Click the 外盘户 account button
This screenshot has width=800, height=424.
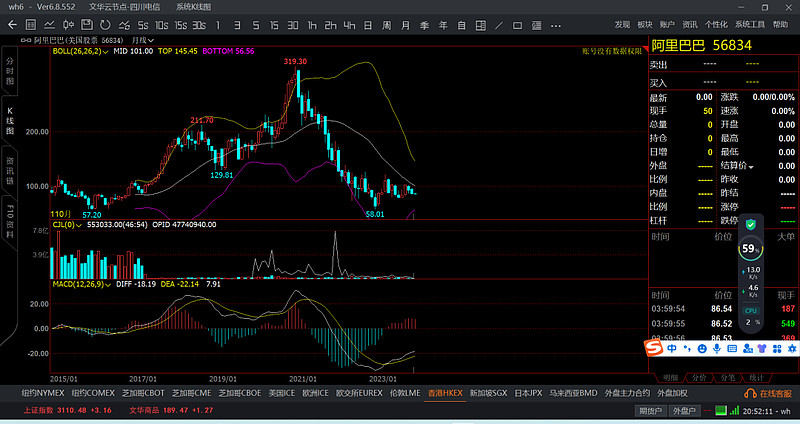684,410
